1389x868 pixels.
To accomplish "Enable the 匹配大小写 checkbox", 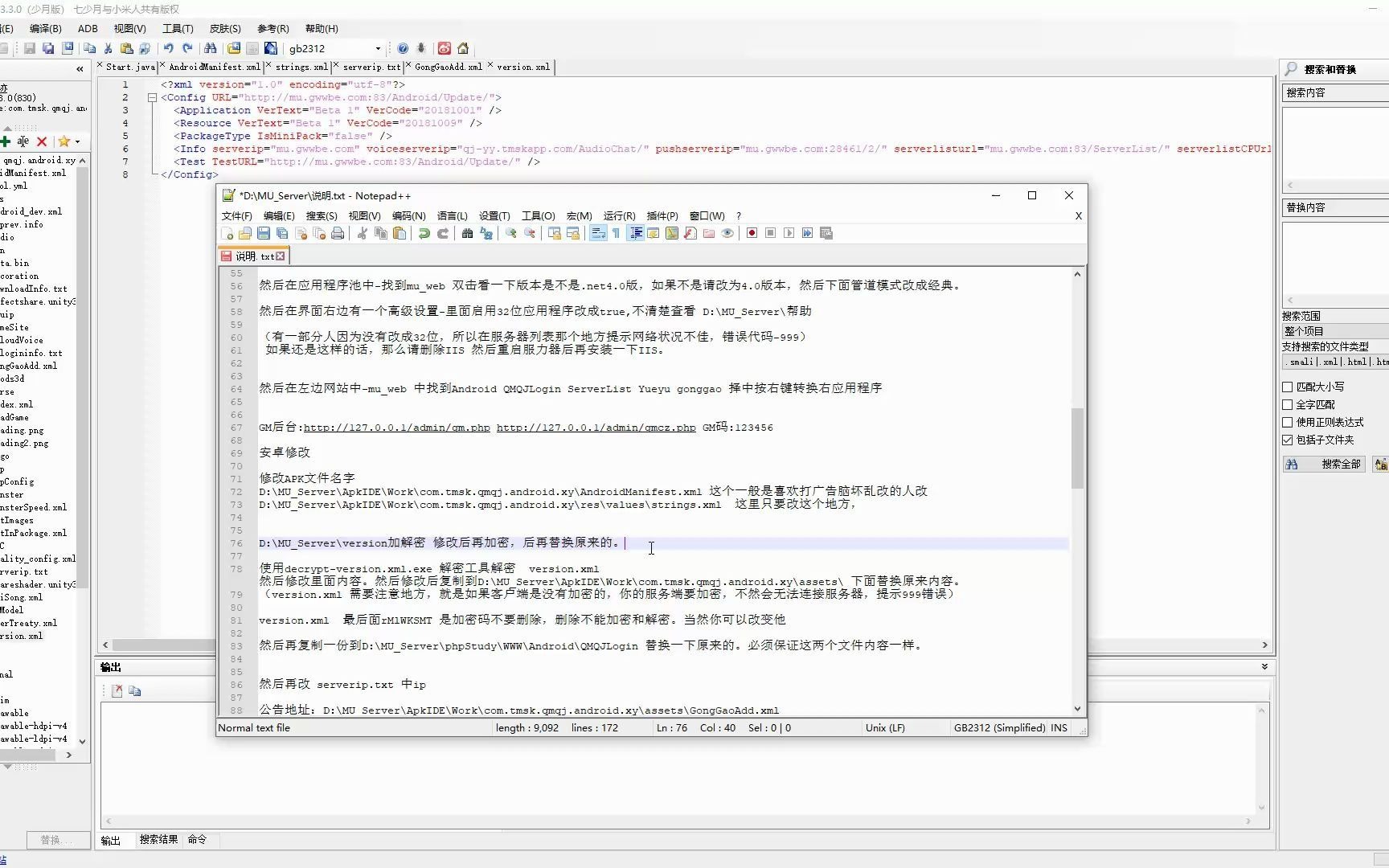I will pyautogui.click(x=1288, y=387).
